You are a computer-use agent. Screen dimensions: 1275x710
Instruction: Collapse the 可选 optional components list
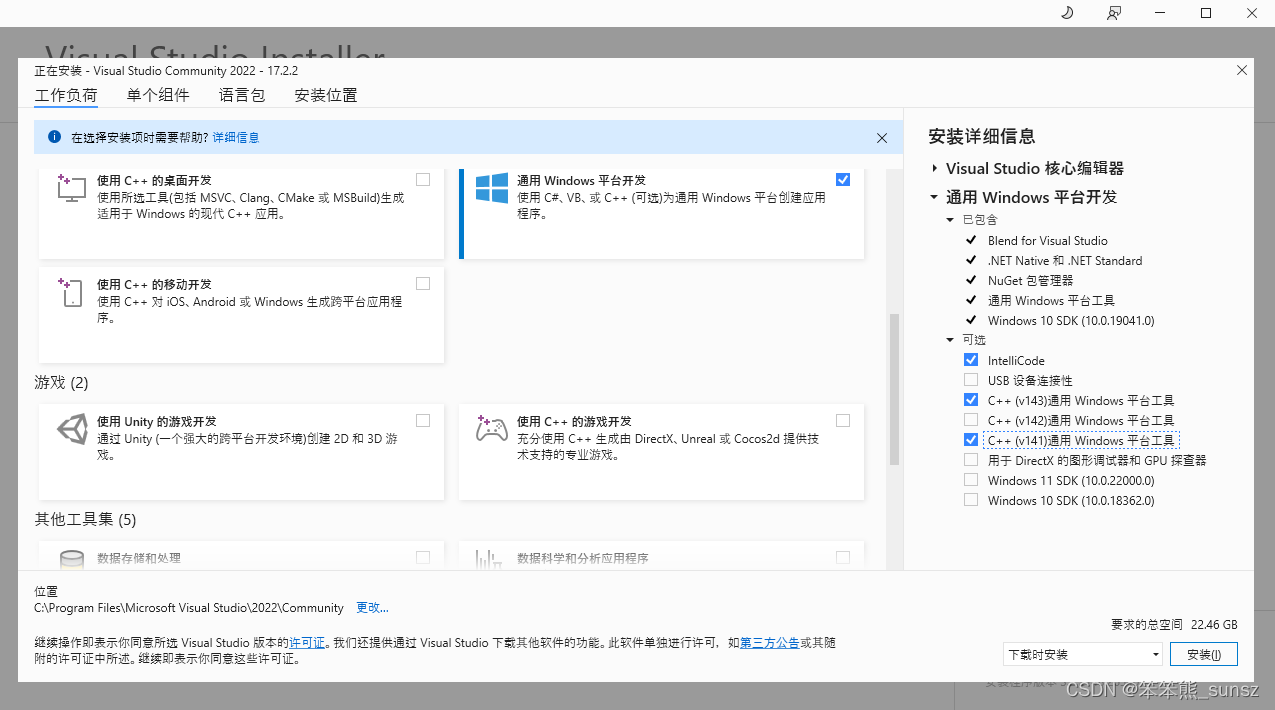click(950, 340)
